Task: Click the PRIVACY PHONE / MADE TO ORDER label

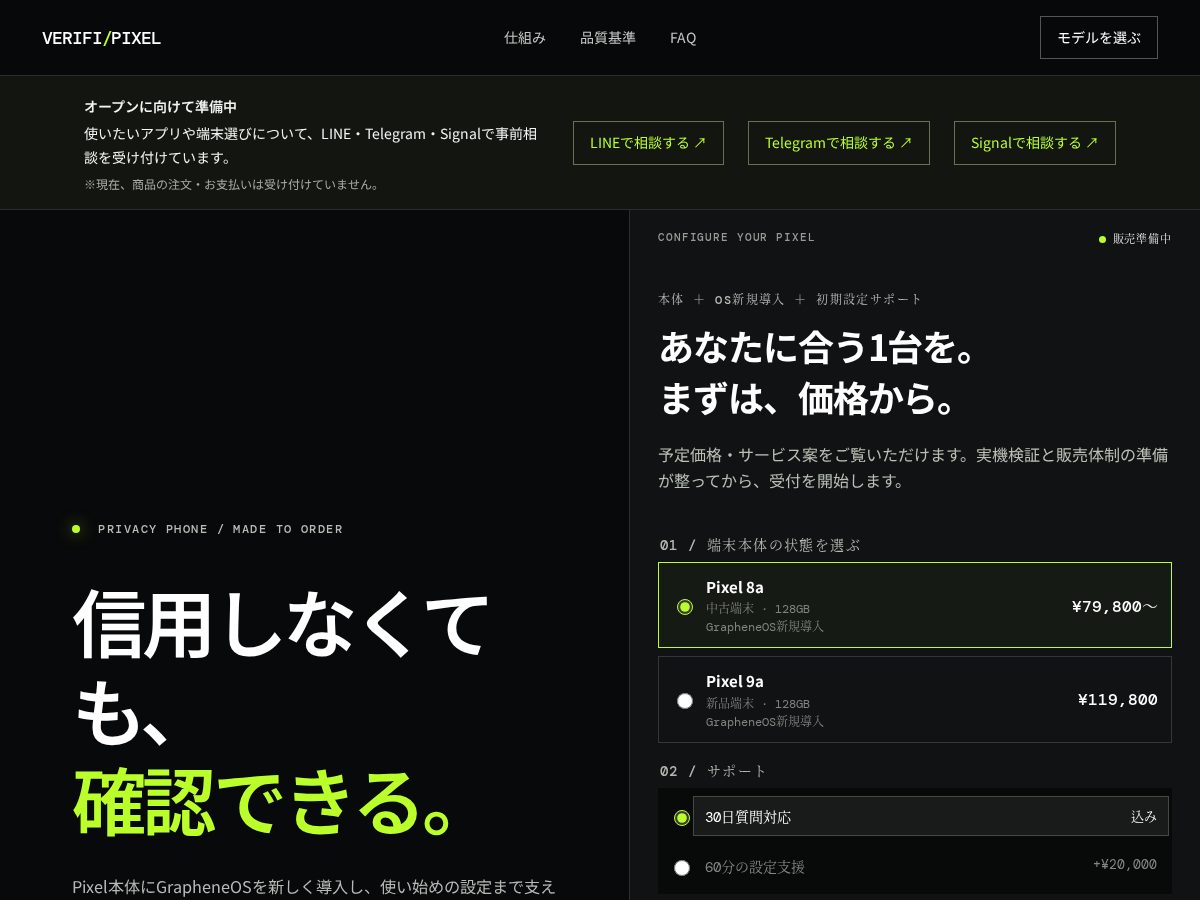Action: [220, 529]
